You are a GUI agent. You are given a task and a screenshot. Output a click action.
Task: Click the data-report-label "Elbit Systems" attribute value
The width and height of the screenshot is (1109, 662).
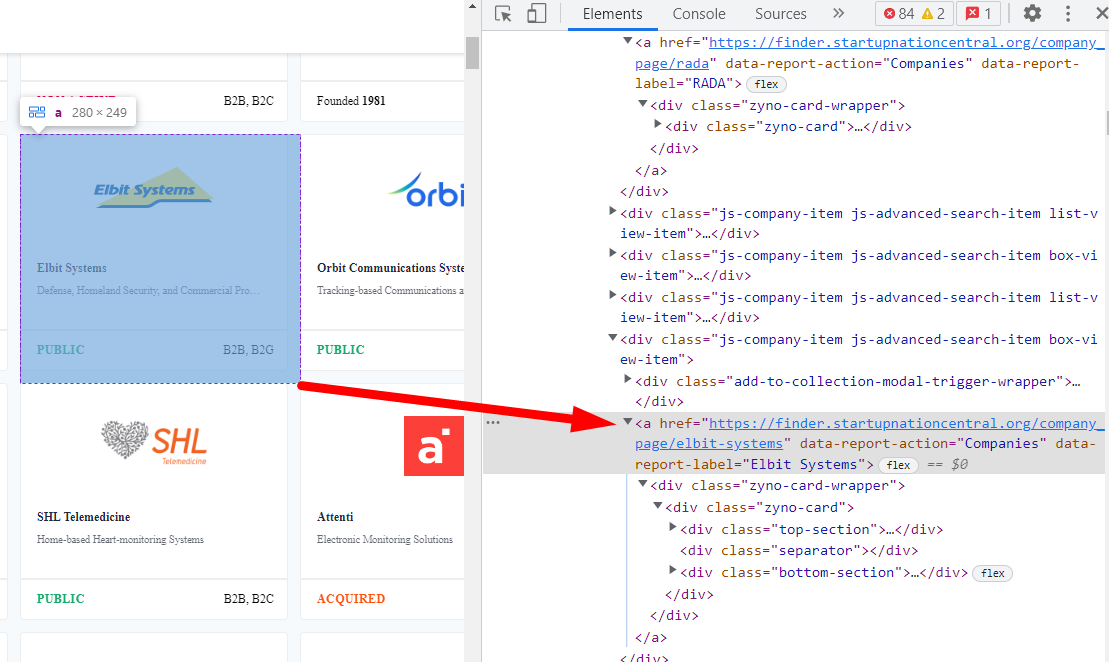pos(803,465)
